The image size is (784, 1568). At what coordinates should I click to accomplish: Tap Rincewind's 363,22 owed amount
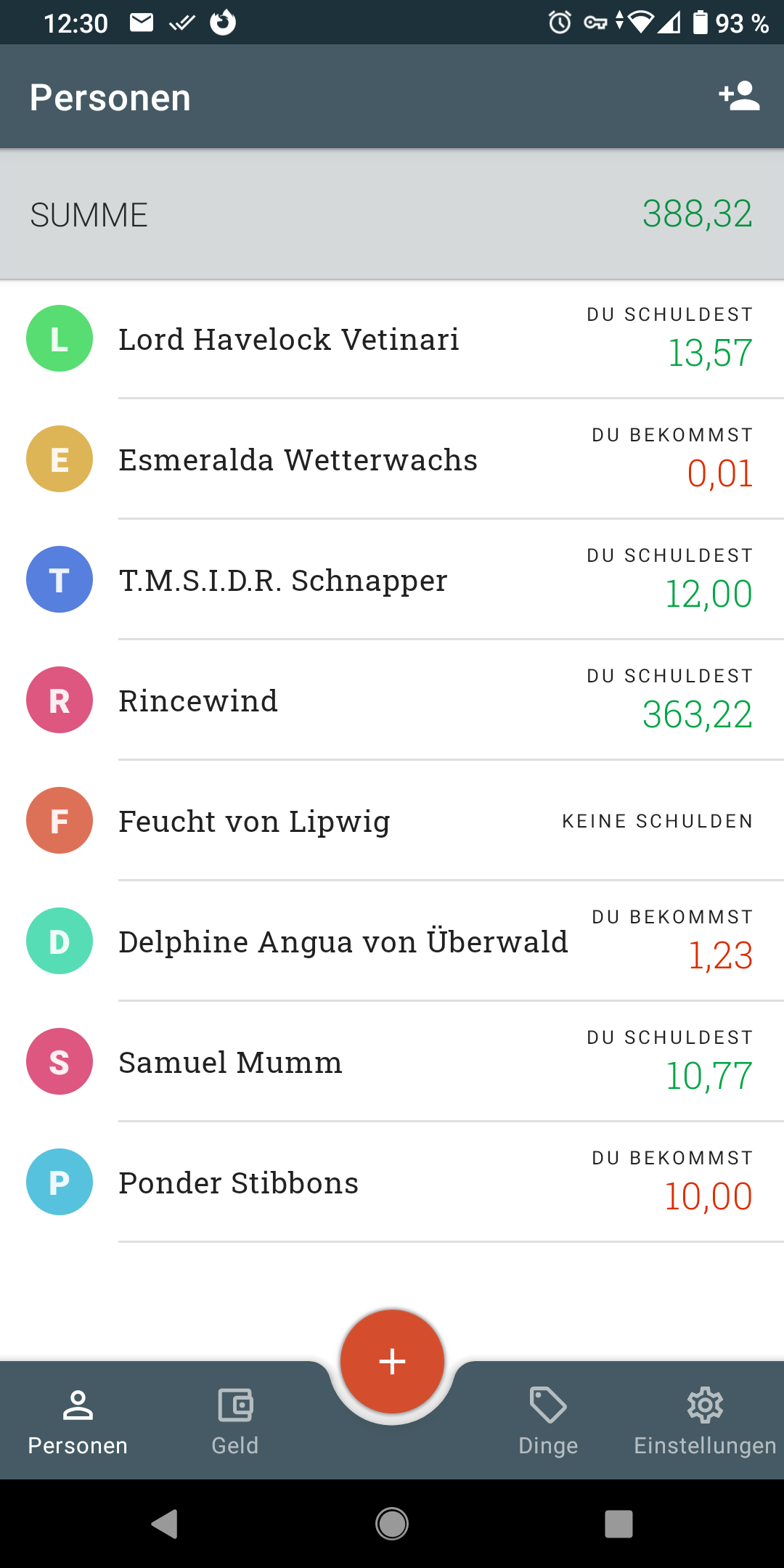(x=697, y=715)
